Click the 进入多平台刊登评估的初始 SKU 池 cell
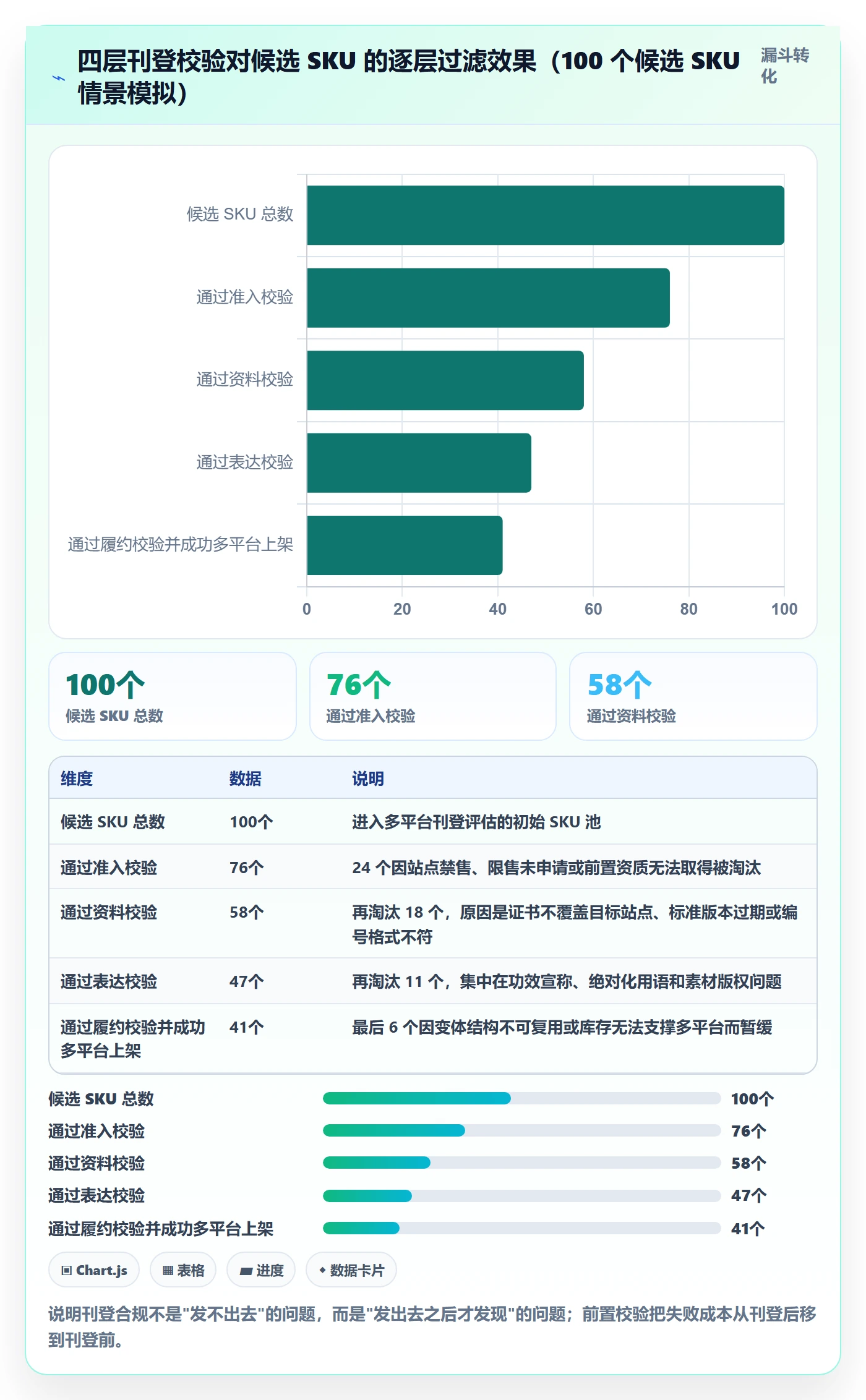The image size is (866, 1400). [x=476, y=822]
